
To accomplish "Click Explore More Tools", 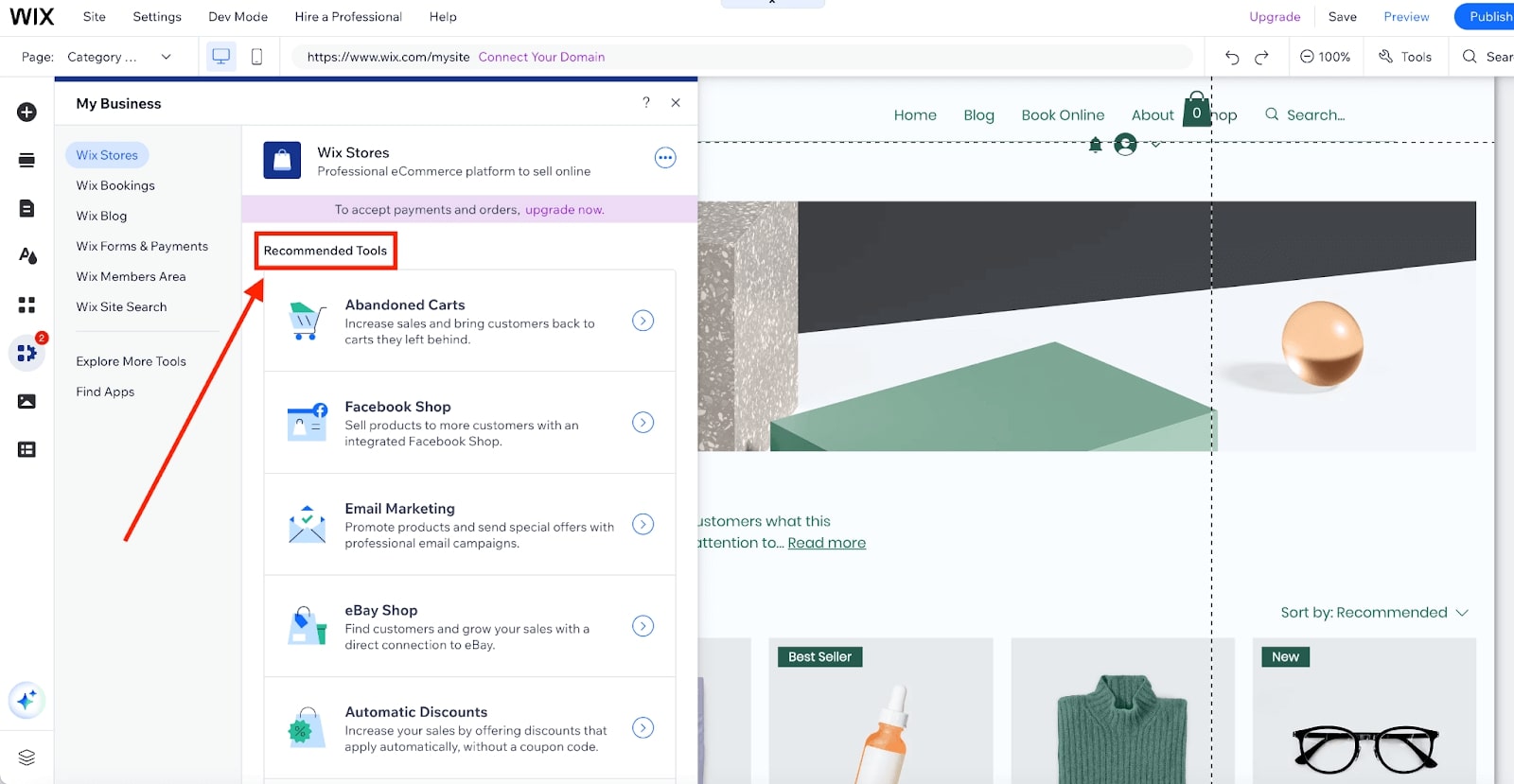I will point(131,361).
